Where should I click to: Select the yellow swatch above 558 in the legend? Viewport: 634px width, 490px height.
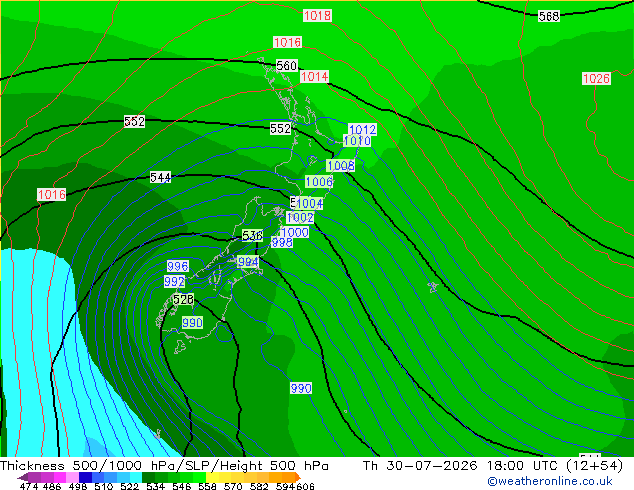(x=212, y=477)
